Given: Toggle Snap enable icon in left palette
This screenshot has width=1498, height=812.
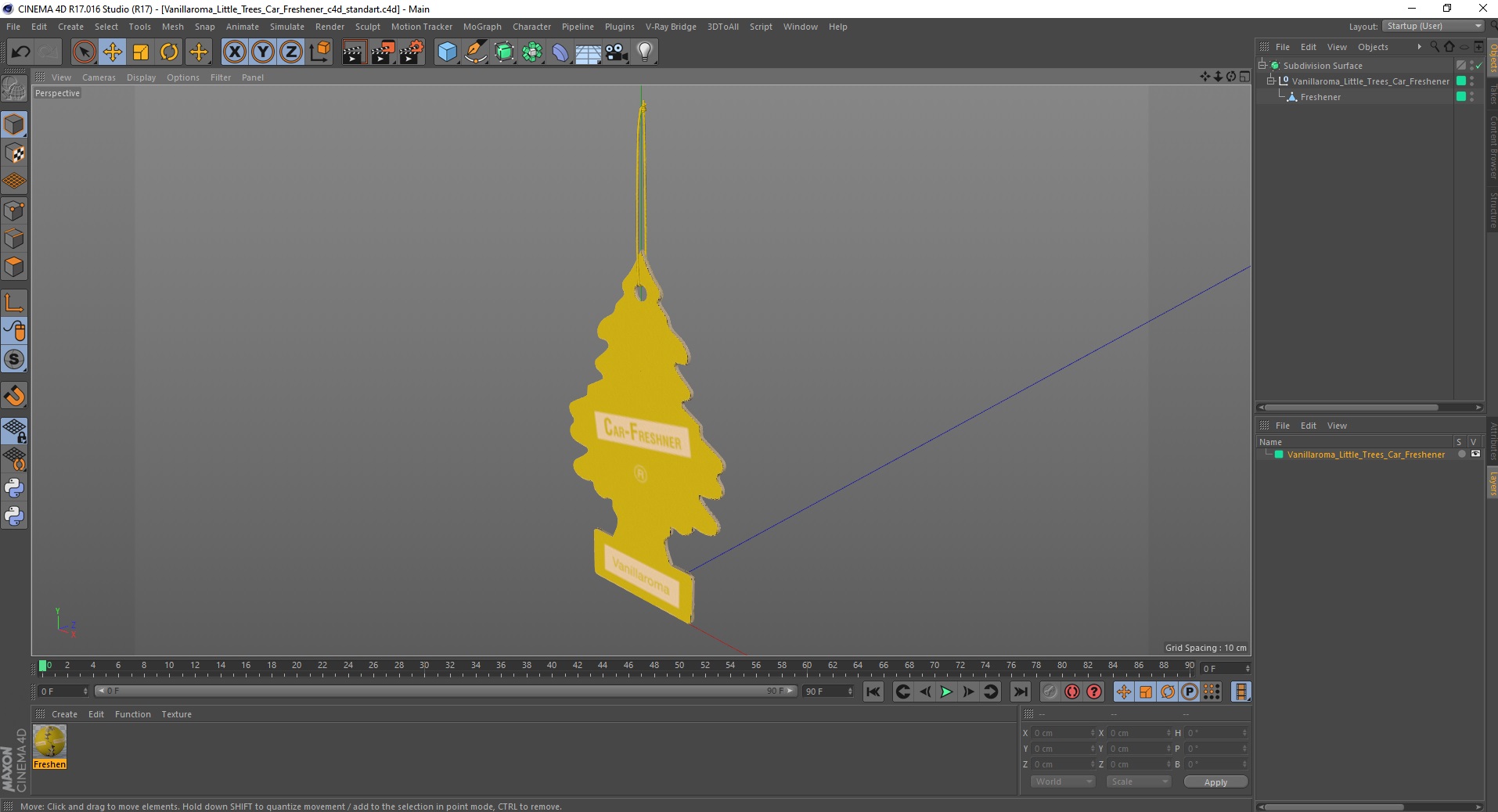Looking at the screenshot, I should (14, 359).
